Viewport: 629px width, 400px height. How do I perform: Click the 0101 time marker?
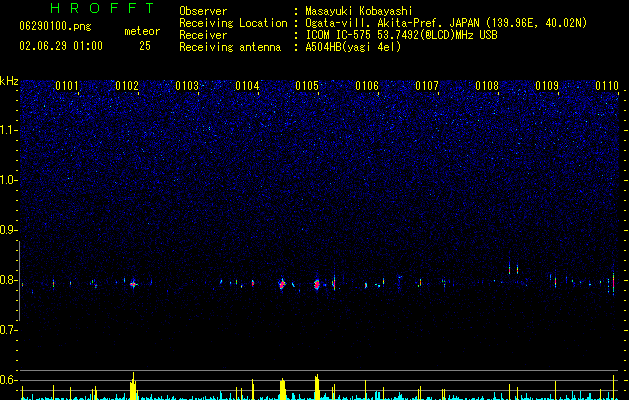pos(67,86)
